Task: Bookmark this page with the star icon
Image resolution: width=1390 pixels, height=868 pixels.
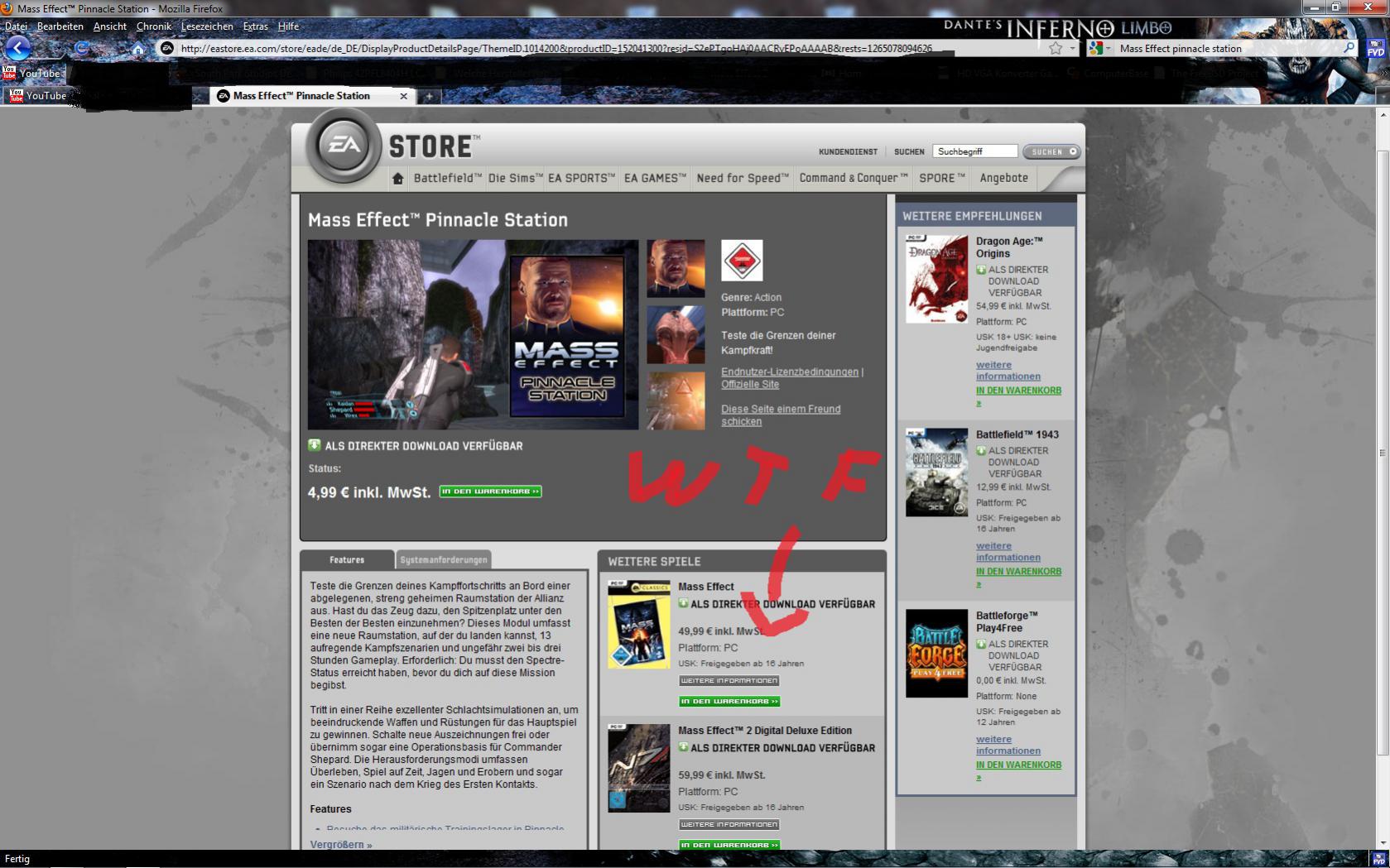Action: (x=1056, y=48)
